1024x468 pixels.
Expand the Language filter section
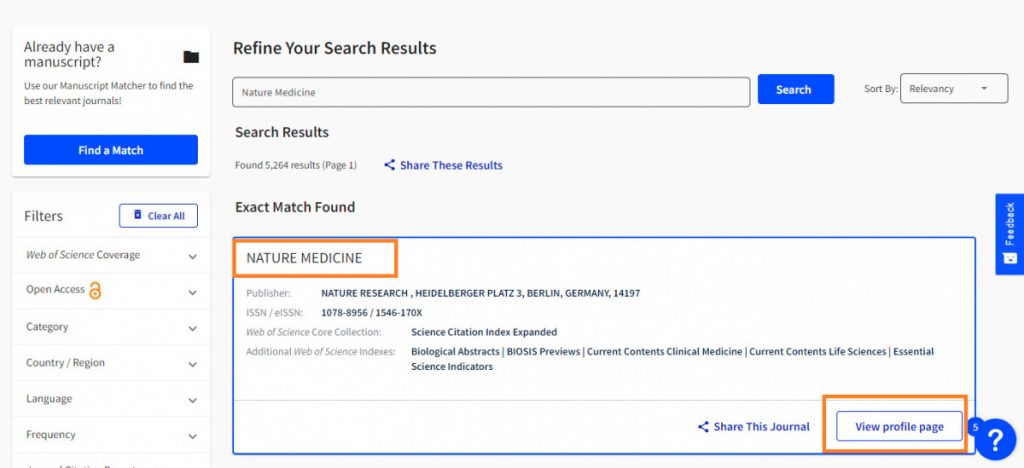pyautogui.click(x=192, y=400)
